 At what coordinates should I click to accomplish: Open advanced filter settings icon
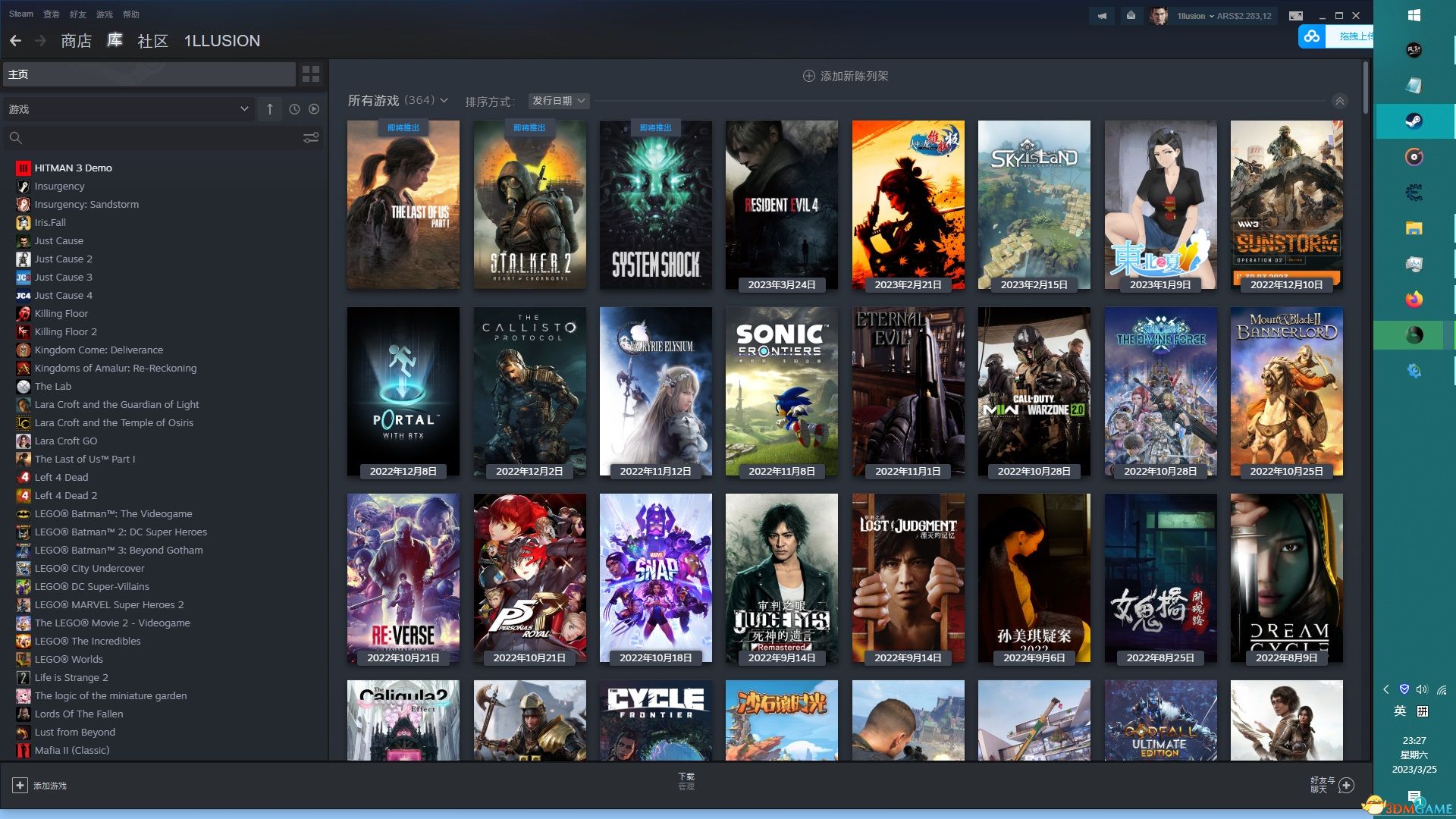pyautogui.click(x=311, y=138)
